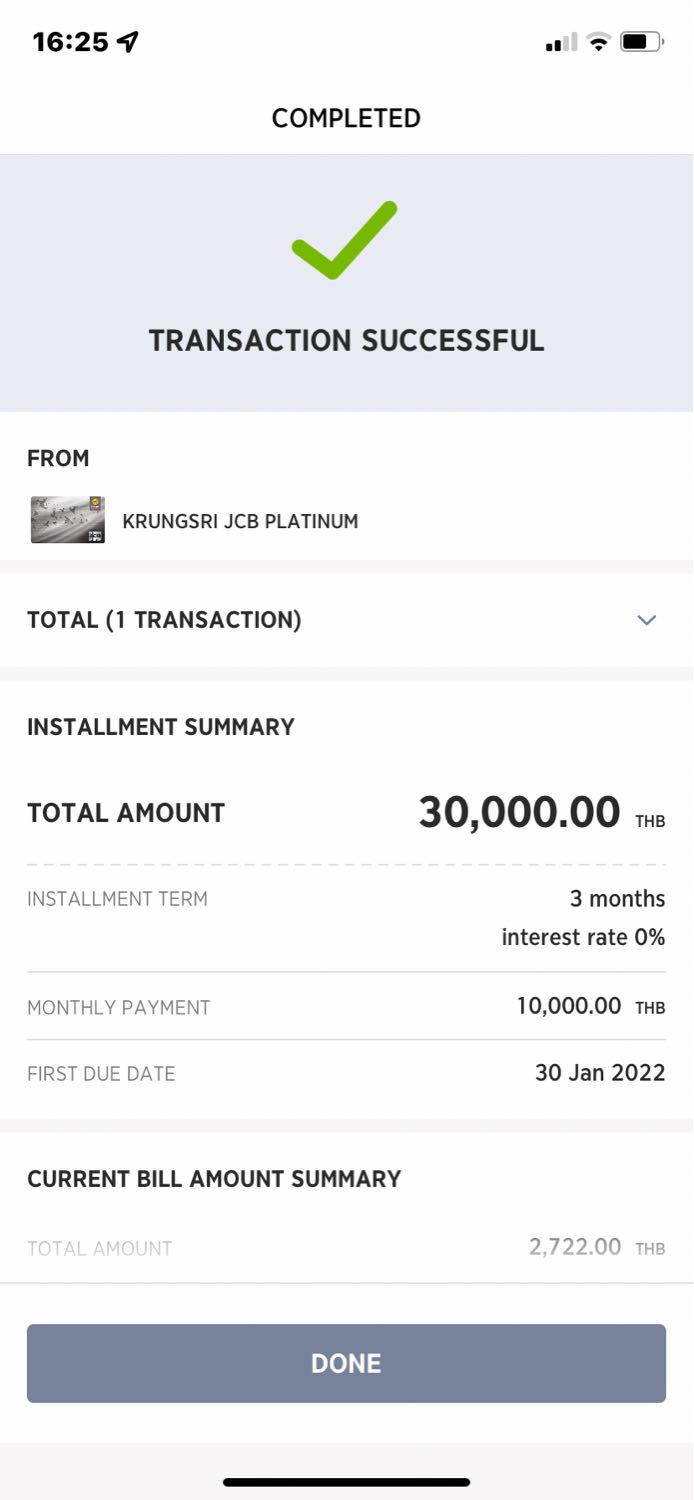694x1500 pixels.
Task: Tap the 2,722.00 current bill amount
Action: (575, 1247)
